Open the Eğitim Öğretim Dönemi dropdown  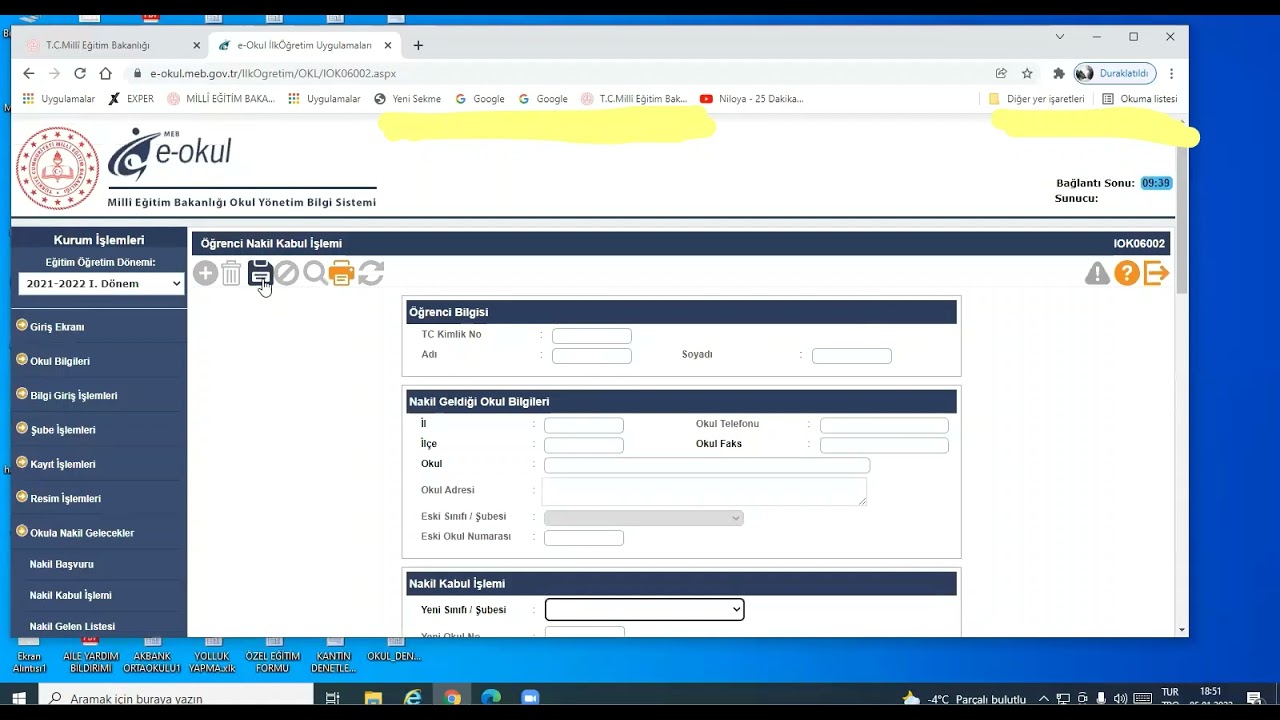(101, 284)
